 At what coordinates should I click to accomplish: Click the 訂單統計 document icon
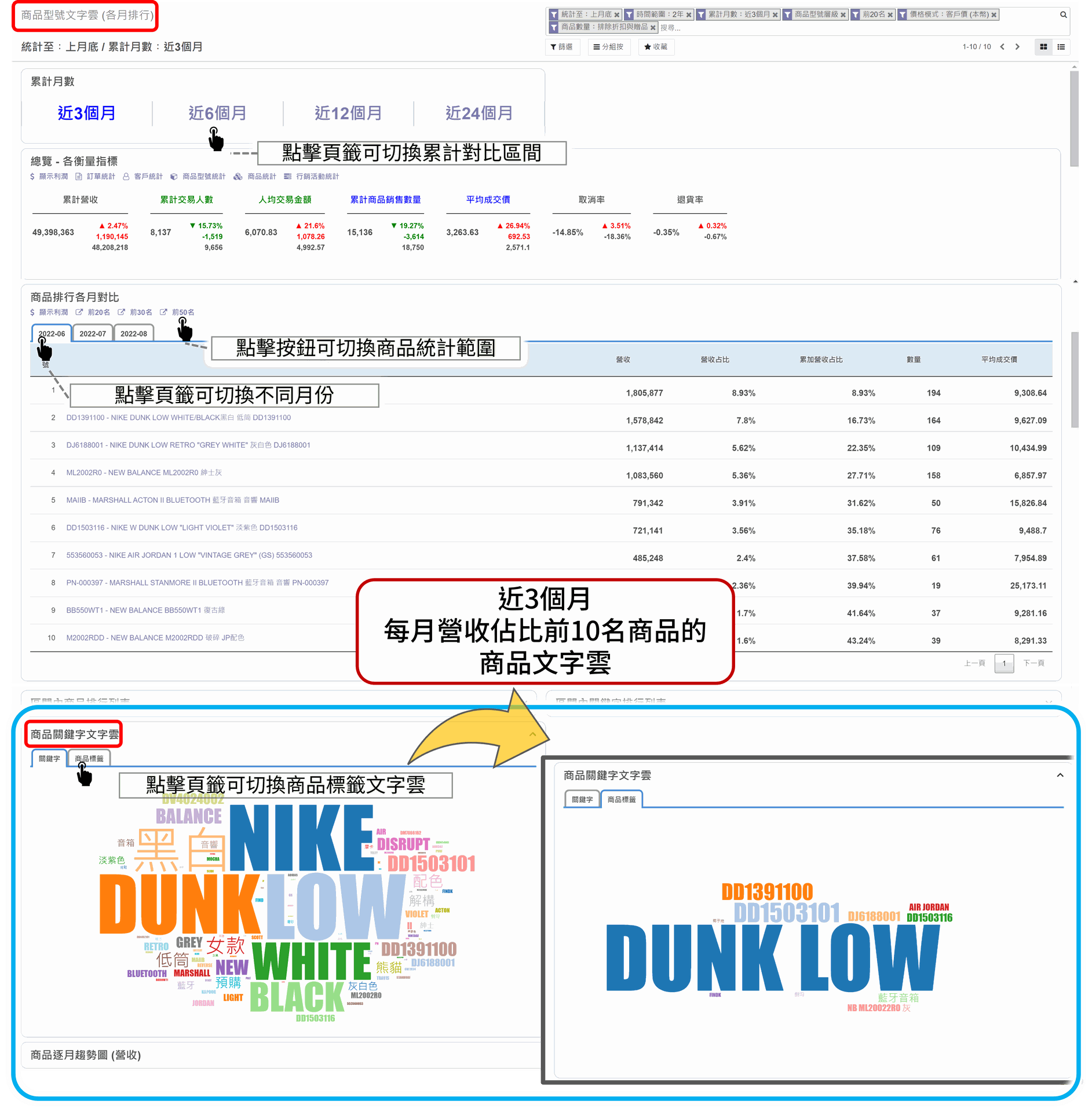[x=79, y=177]
